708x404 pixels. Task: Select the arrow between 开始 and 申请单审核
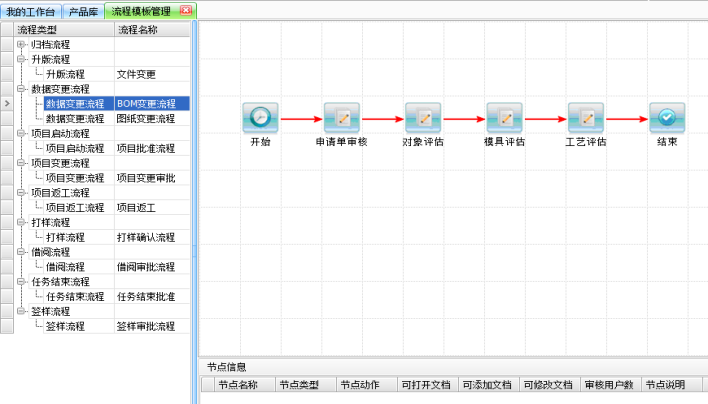(x=301, y=119)
